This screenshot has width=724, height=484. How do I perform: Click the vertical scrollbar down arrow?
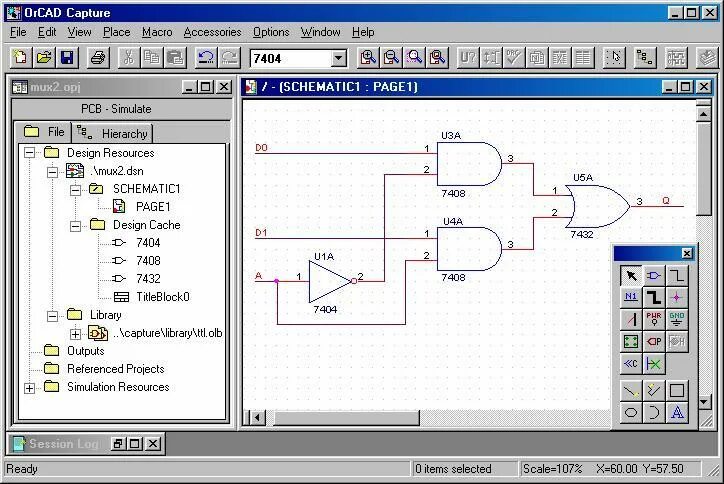point(703,402)
